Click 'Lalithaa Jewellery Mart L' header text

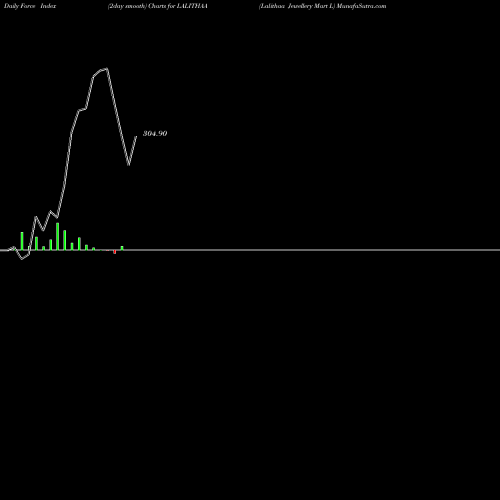(296, 6)
